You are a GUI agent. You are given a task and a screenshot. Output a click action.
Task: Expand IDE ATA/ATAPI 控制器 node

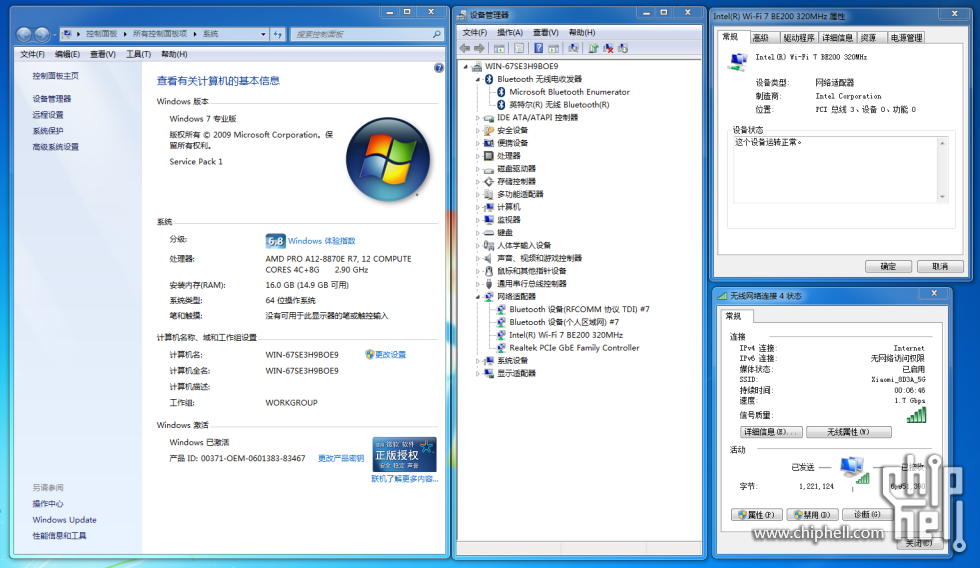[x=478, y=117]
